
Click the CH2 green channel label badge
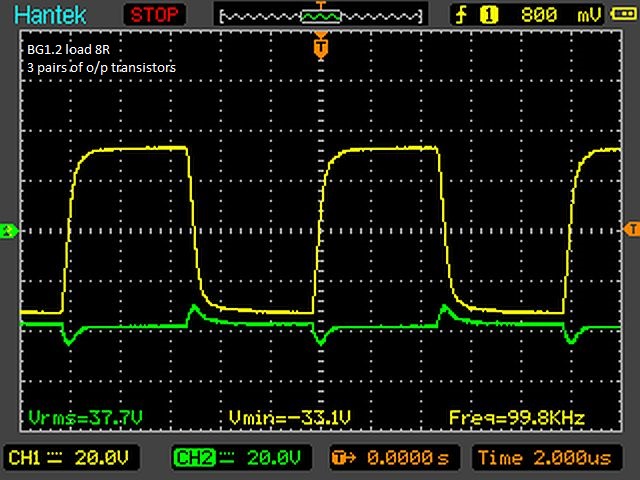pos(192,457)
